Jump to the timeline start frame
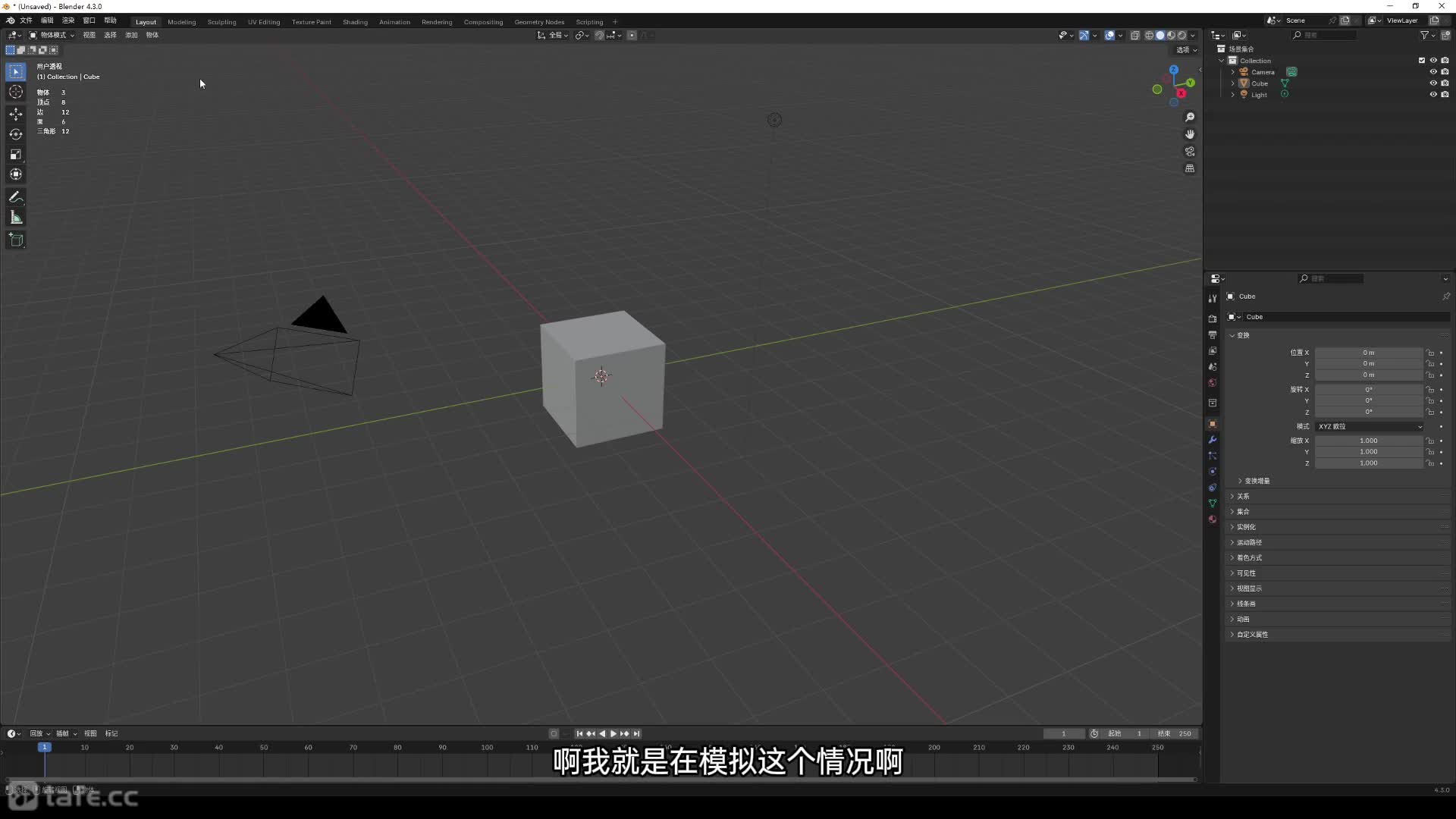 point(579,733)
